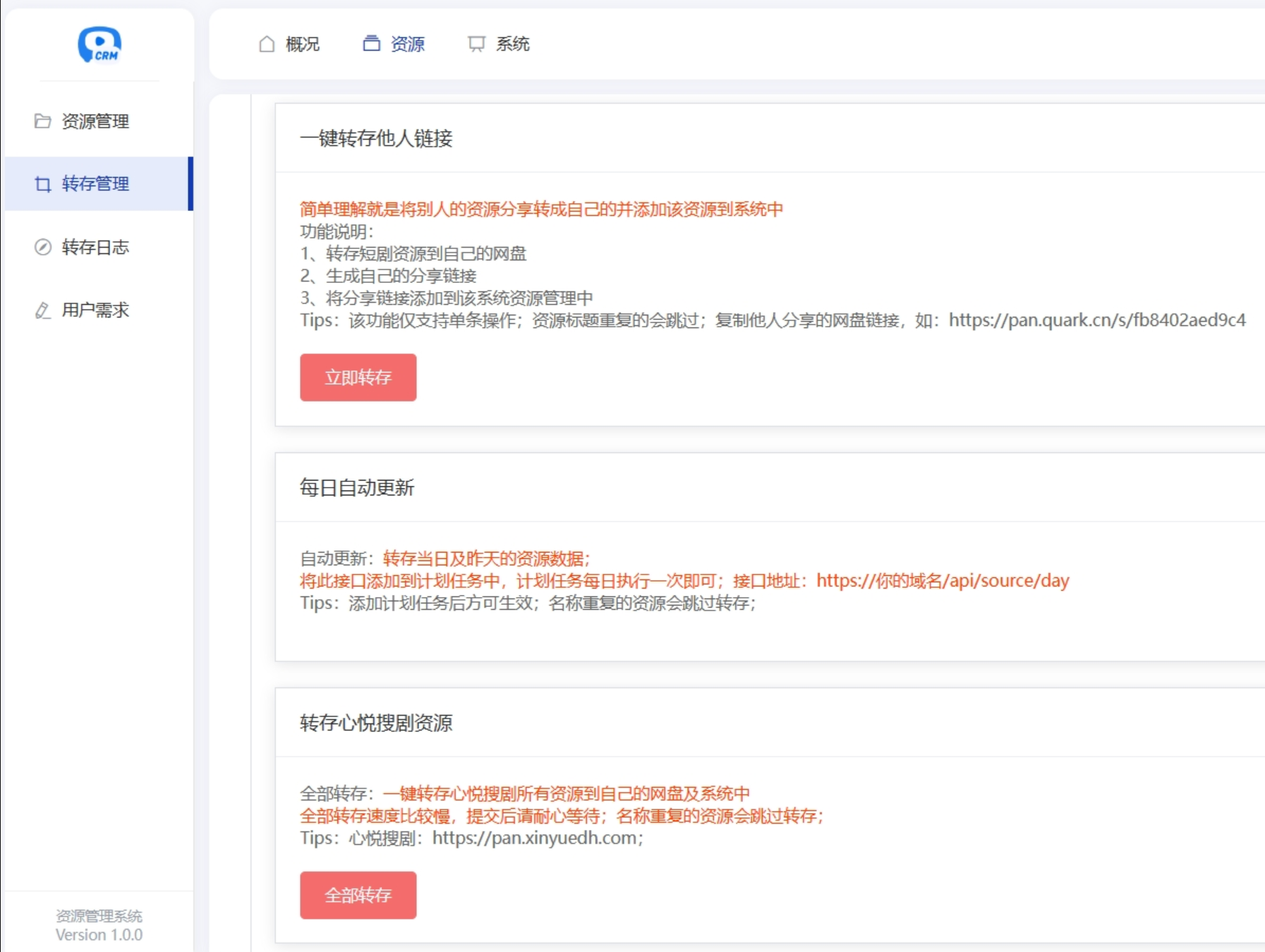Click the api/source/day interface address
This screenshot has height=952, width=1265.
point(942,580)
